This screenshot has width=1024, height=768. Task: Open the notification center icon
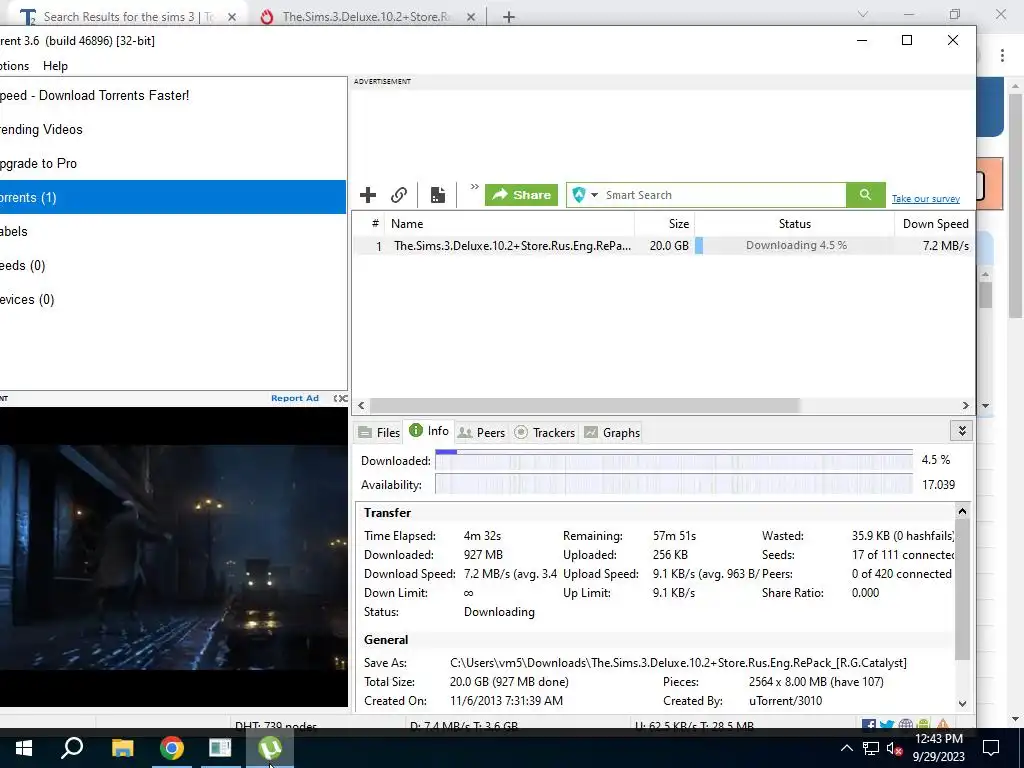[x=991, y=748]
